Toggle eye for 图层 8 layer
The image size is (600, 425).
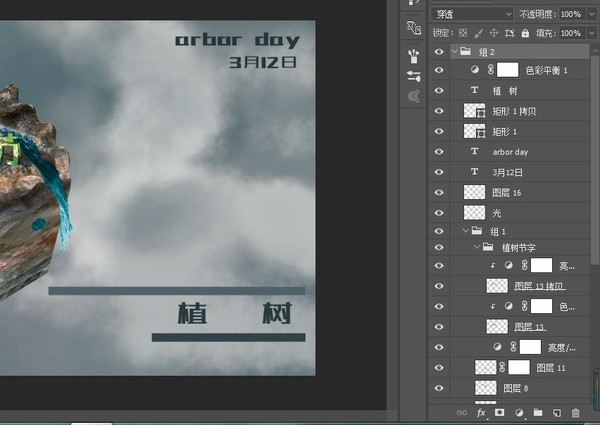(x=439, y=388)
